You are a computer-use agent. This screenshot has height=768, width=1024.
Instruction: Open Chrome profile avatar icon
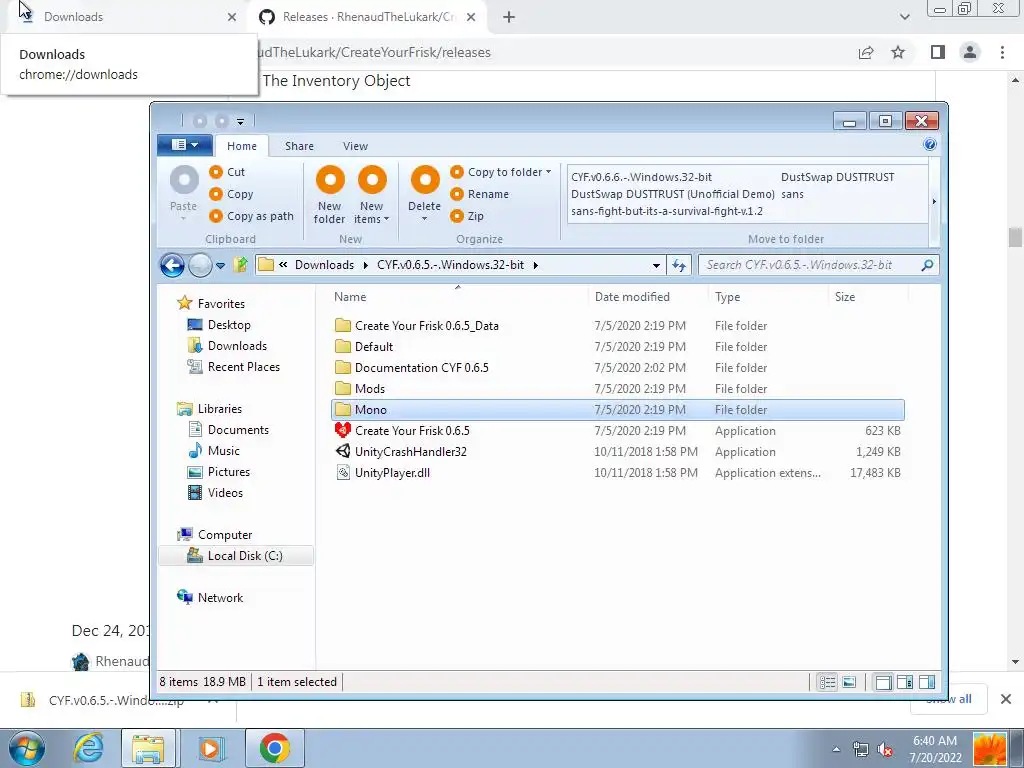tap(970, 52)
